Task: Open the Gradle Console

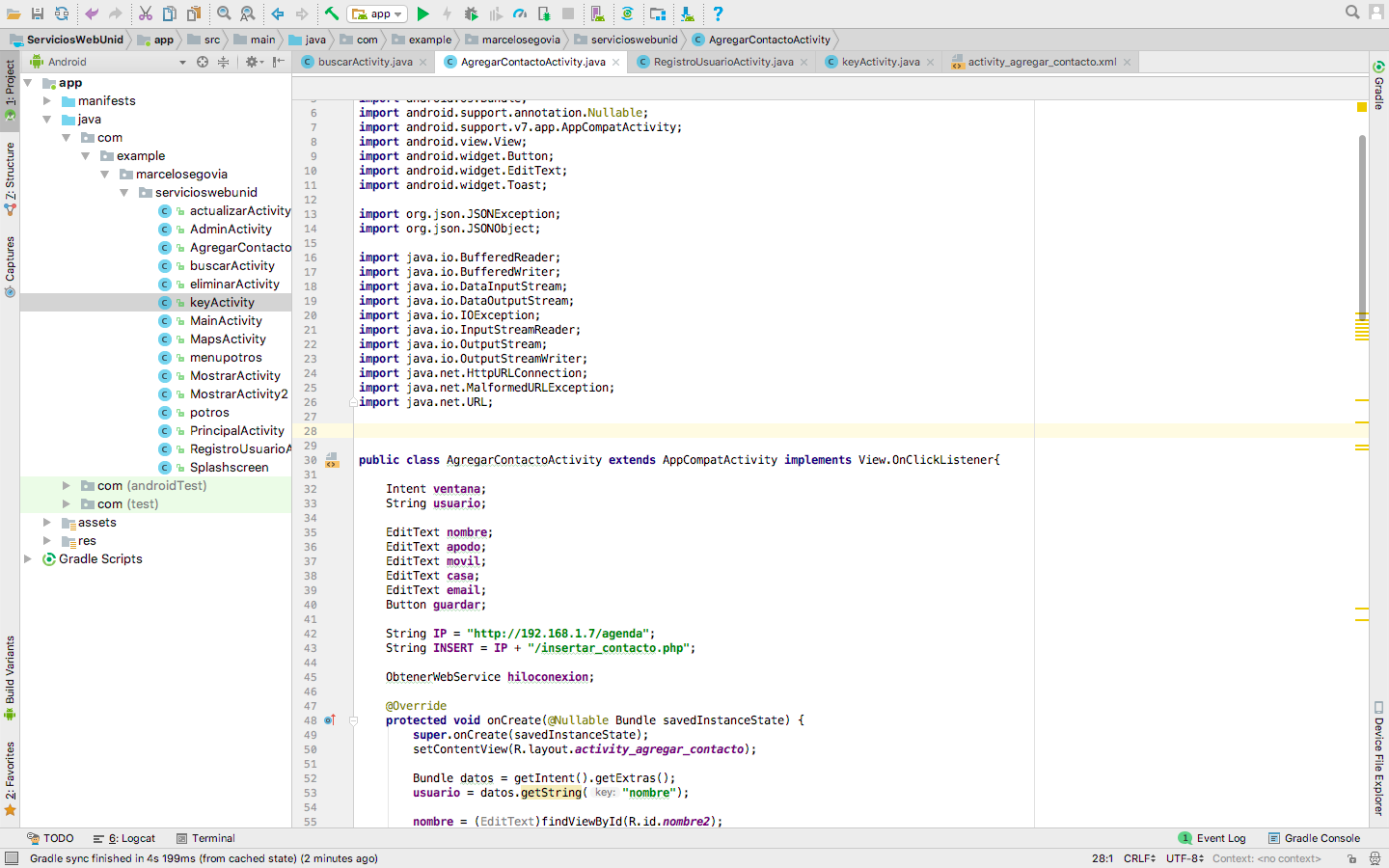Action: (1314, 838)
